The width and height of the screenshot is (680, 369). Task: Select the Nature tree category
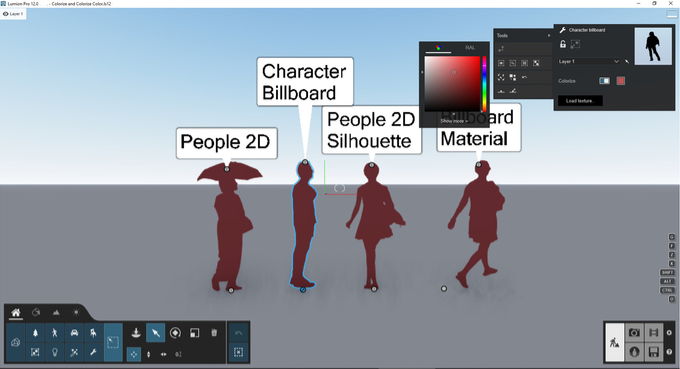(36, 333)
